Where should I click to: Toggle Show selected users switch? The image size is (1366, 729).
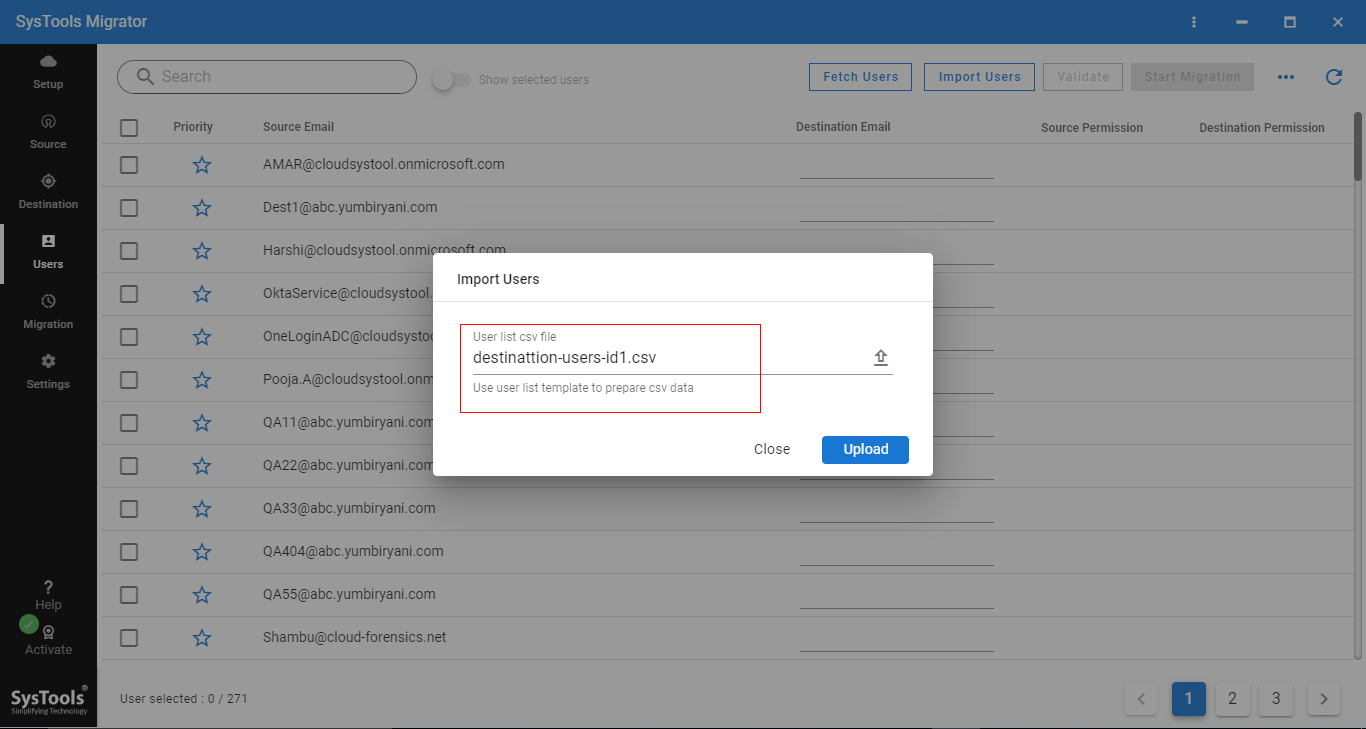451,80
